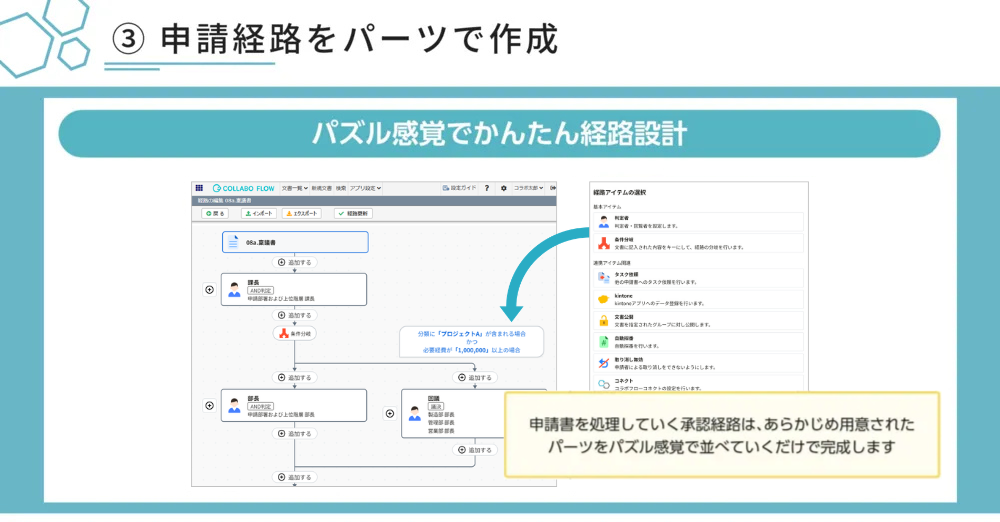
Task: Click the COLLABO FLOW logo
Action: (x=244, y=188)
